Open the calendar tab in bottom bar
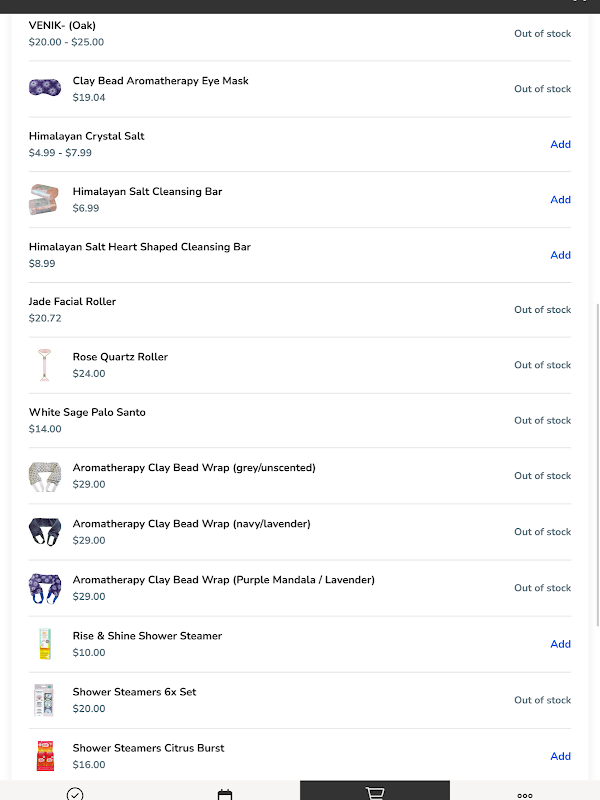Screen dimensions: 600x800 click(225, 794)
